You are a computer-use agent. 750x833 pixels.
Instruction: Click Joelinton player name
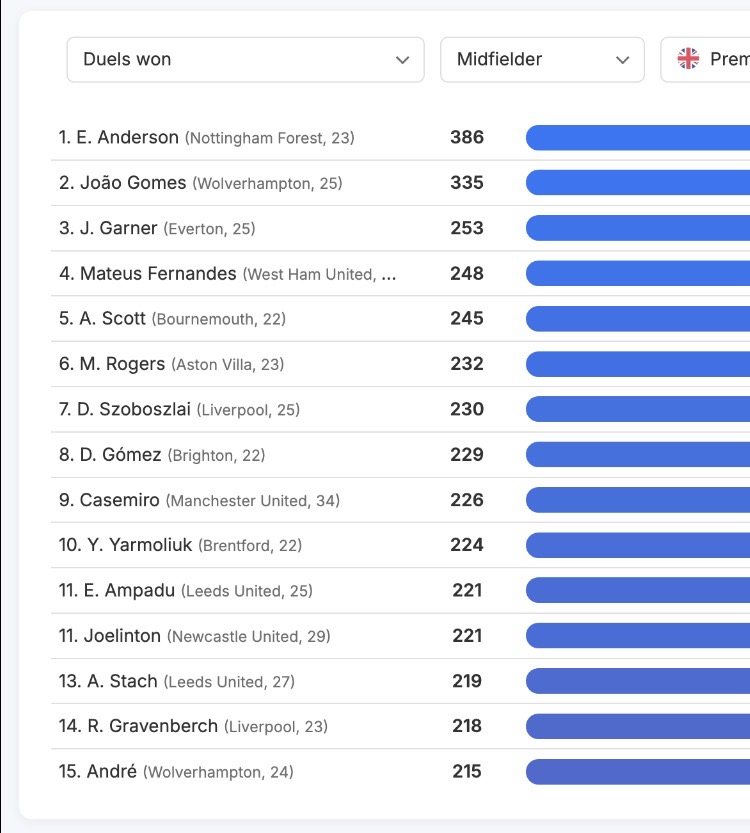(123, 636)
